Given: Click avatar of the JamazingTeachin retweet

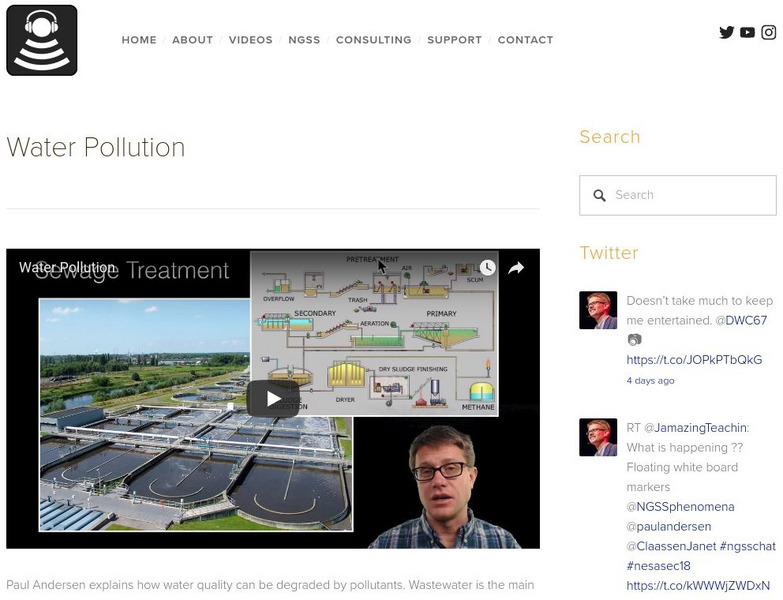Looking at the screenshot, I should [x=598, y=437].
